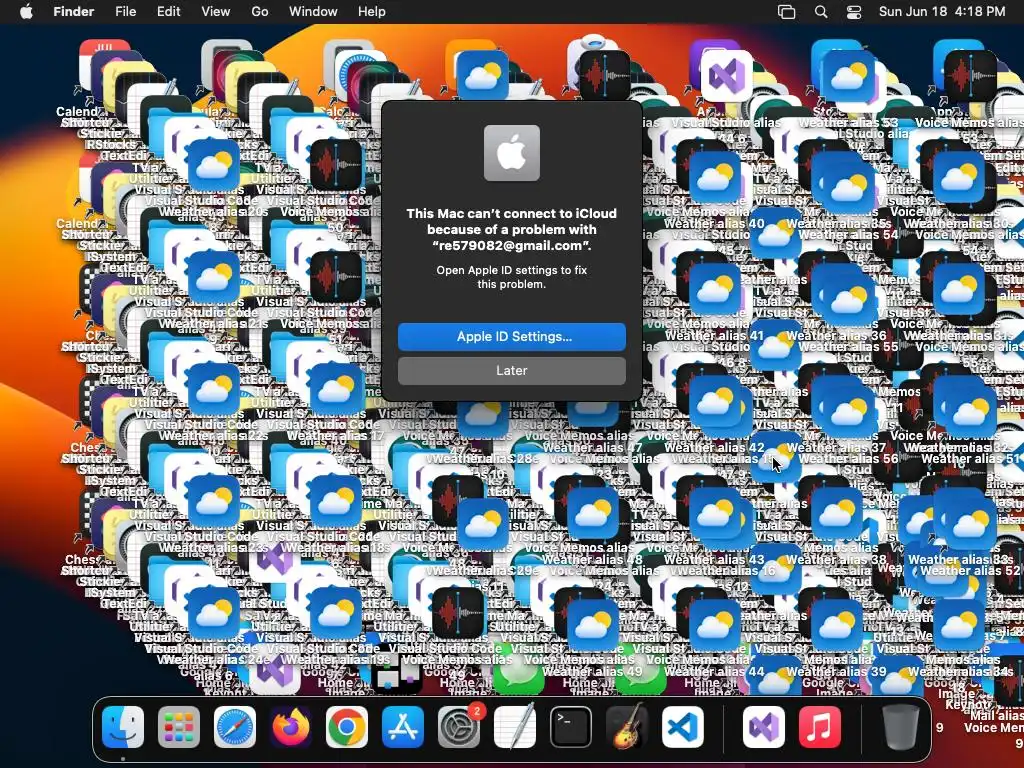Open the Edit menu
This screenshot has width=1024, height=768.
(x=168, y=12)
